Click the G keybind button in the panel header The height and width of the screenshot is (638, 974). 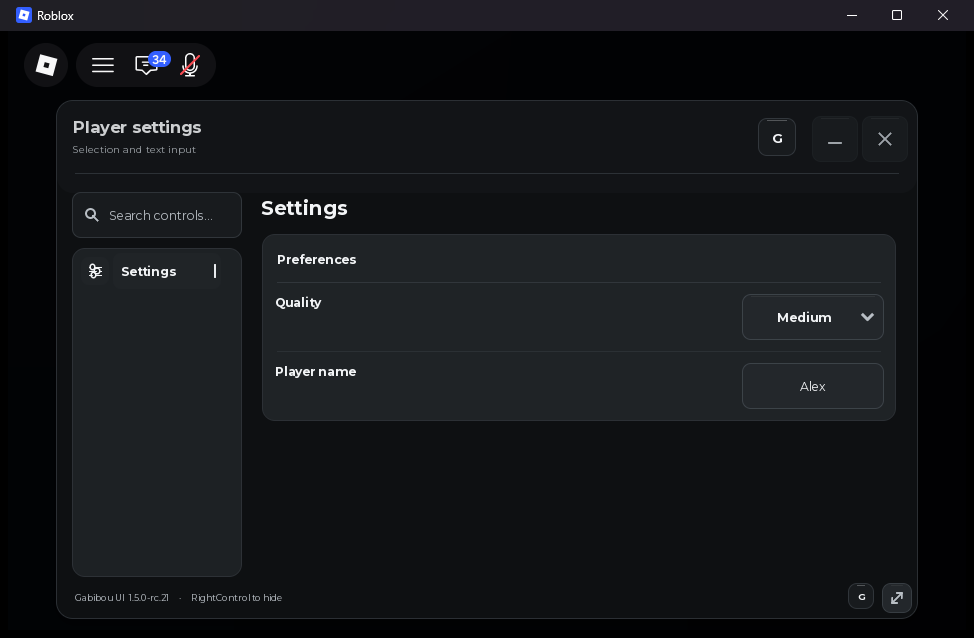tap(776, 138)
